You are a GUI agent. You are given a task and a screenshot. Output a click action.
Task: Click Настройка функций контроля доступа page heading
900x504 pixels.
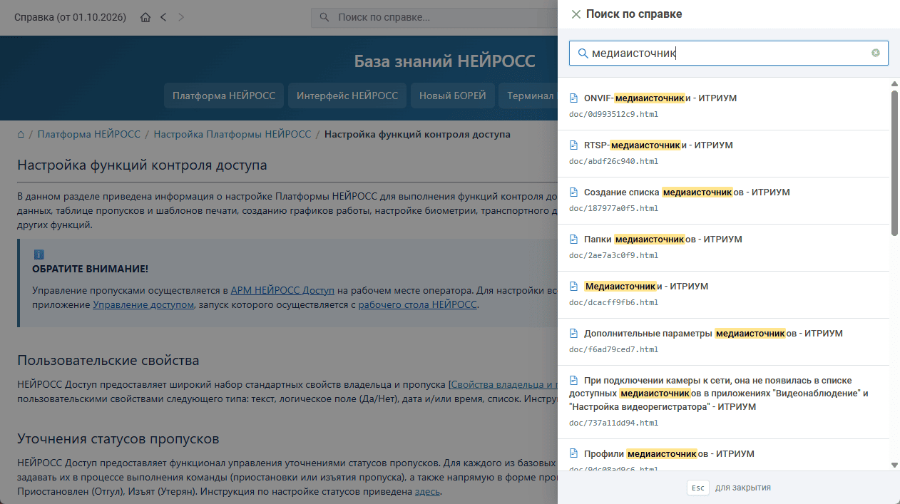(142, 165)
